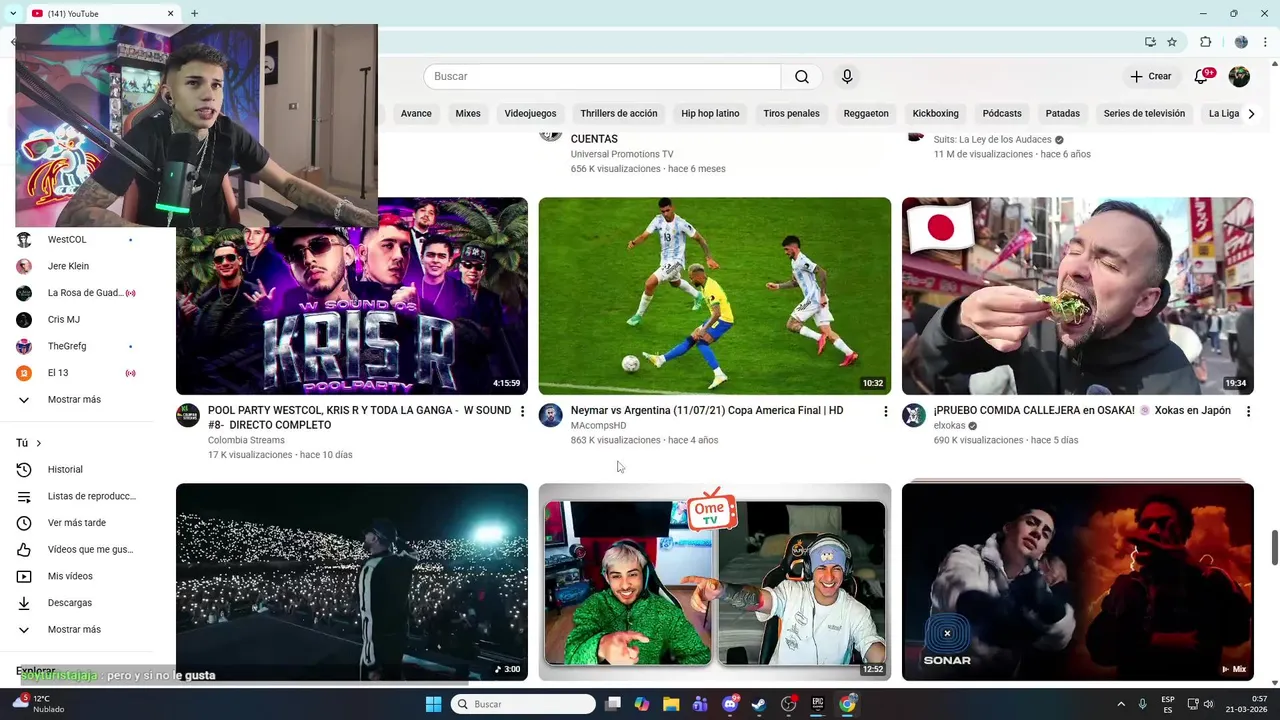
Task: Bookmark this page with the star icon
Action: click(x=1172, y=42)
